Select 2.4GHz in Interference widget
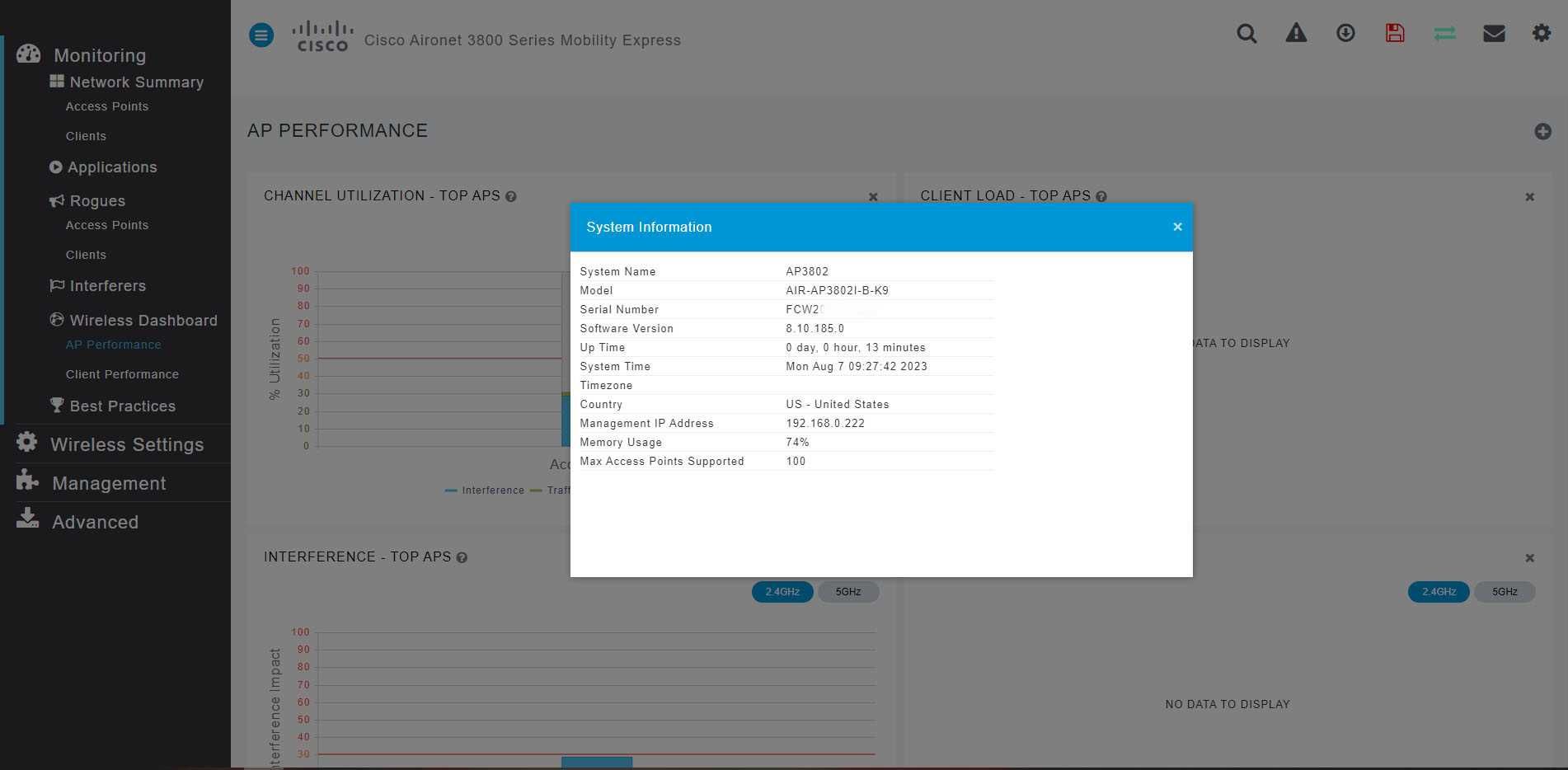 tap(782, 592)
